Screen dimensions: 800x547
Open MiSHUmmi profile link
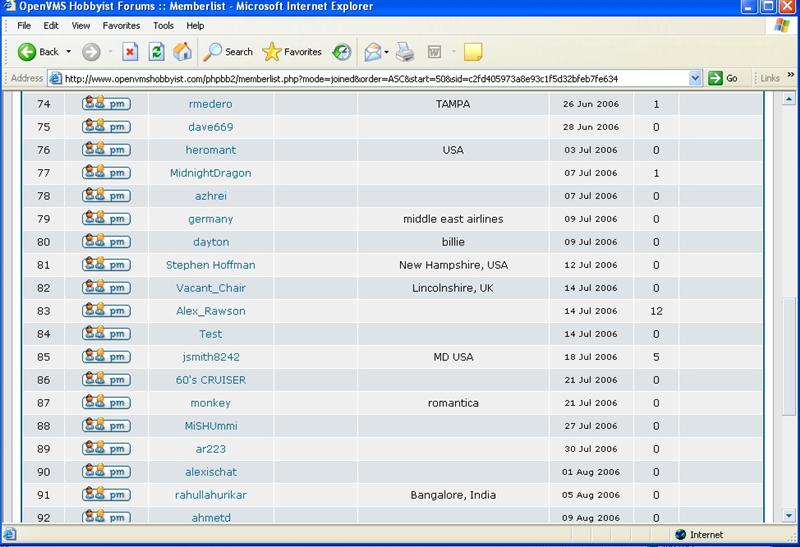click(211, 426)
